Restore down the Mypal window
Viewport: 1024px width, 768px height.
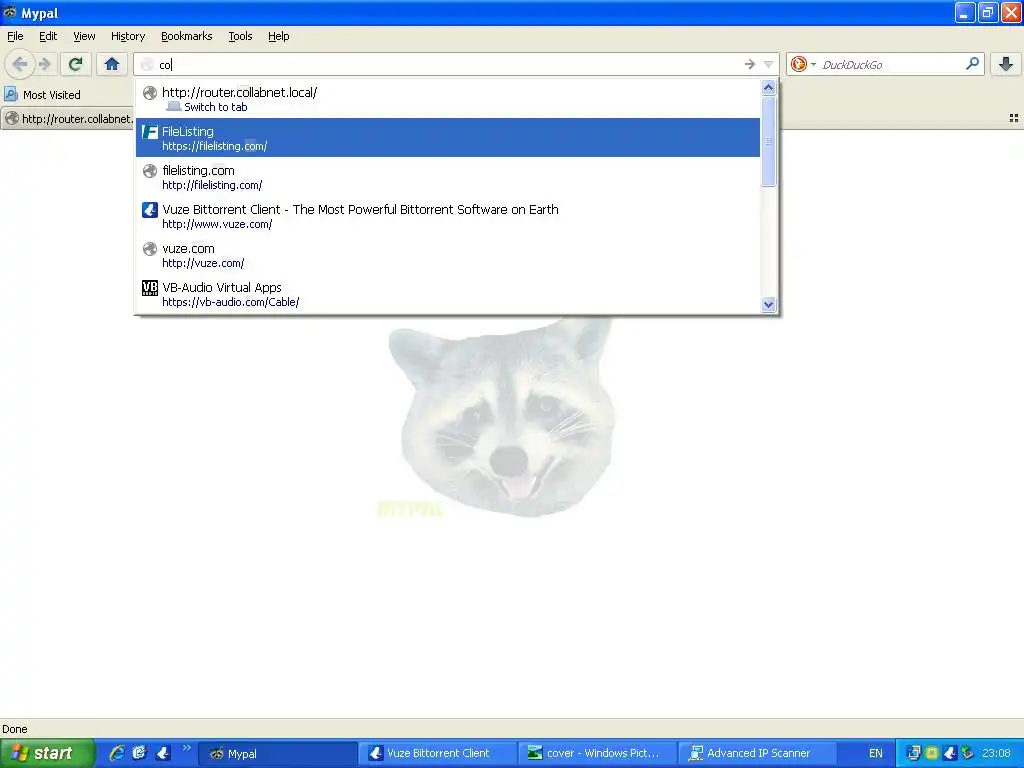pyautogui.click(x=988, y=12)
